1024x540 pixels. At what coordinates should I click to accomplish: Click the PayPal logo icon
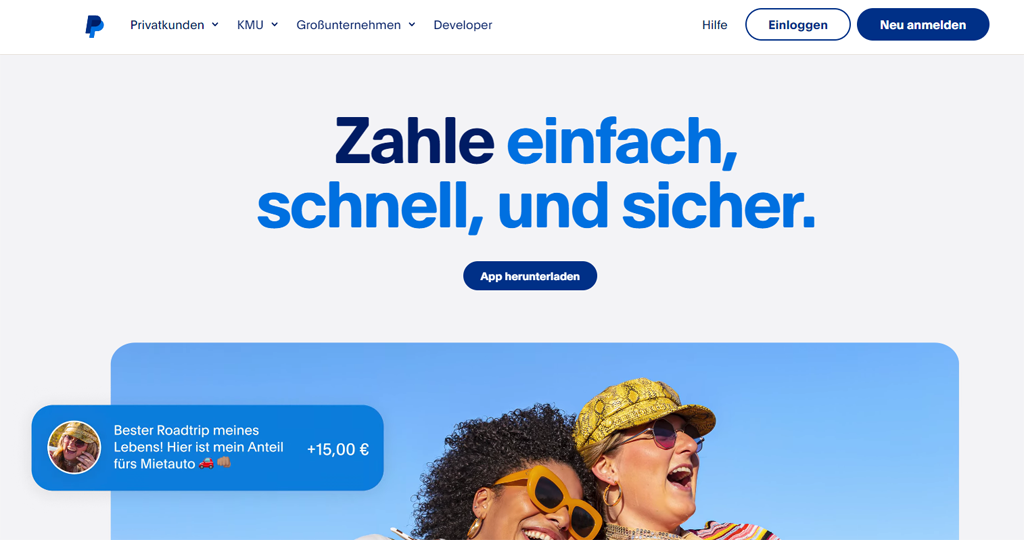[95, 25]
